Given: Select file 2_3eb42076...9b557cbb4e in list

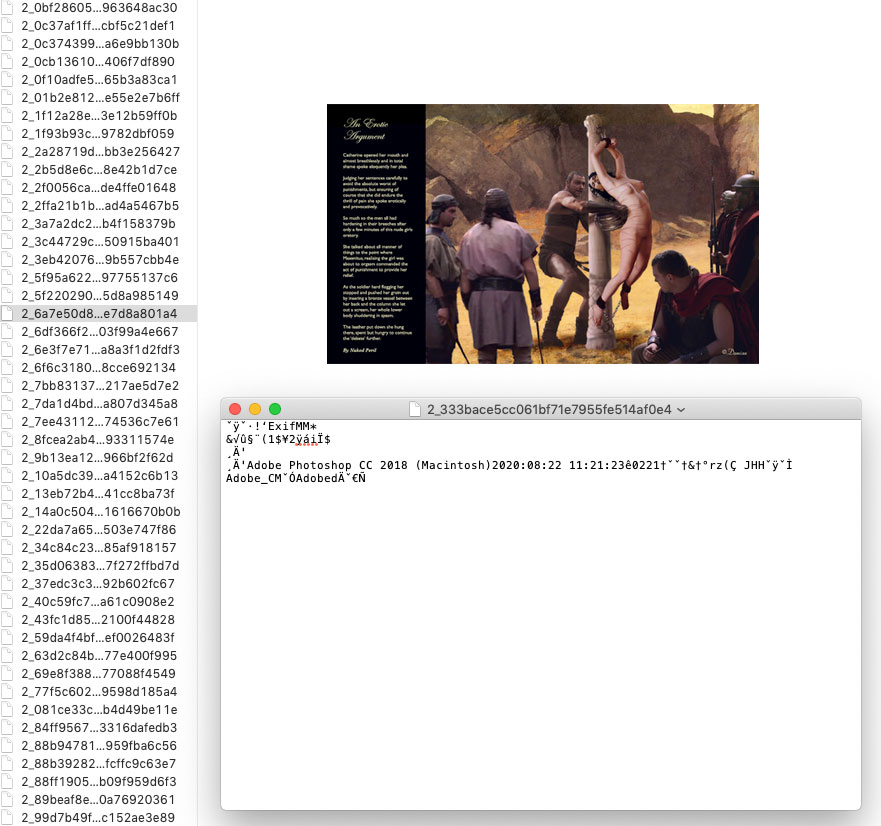Looking at the screenshot, I should point(100,260).
